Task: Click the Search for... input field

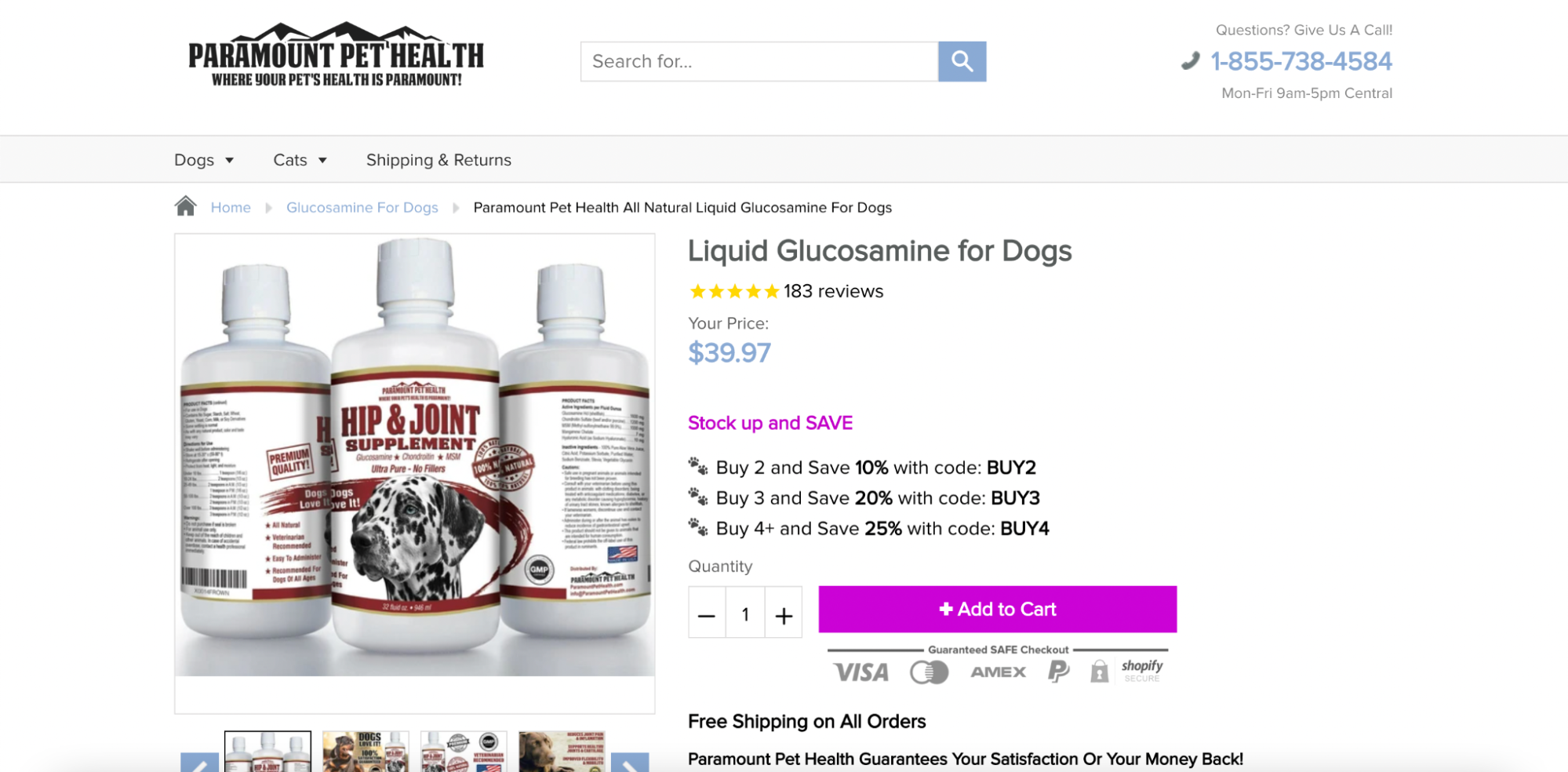Action: click(759, 61)
